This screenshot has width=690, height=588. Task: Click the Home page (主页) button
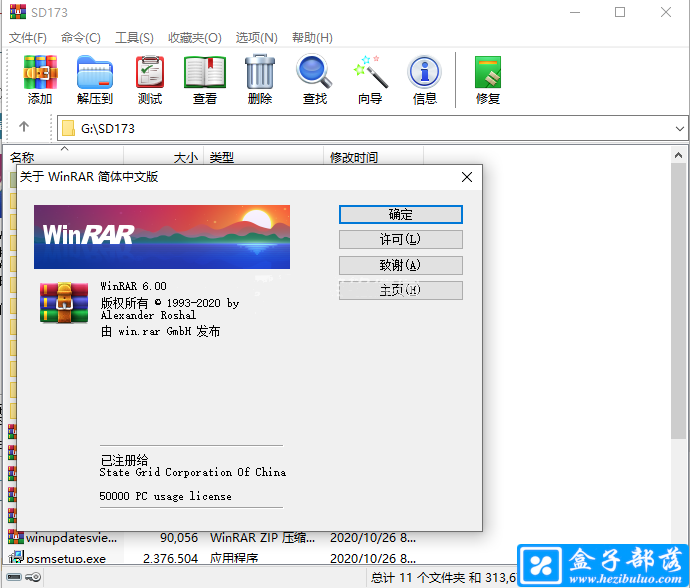point(400,290)
